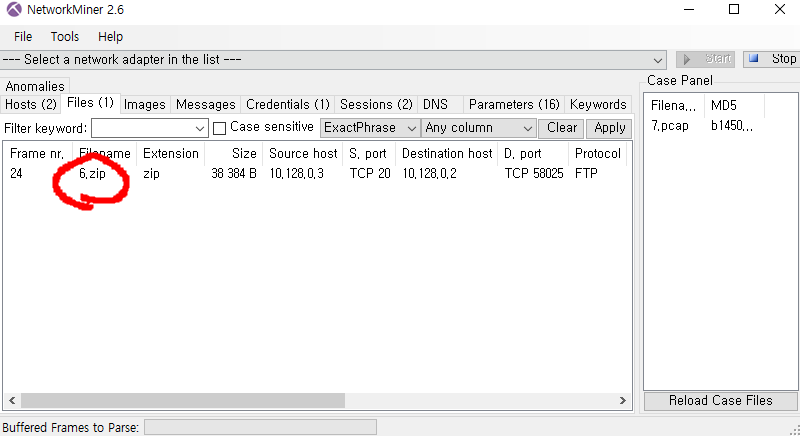Click the TCP 58025 destination port cell
This screenshot has height=436, width=800.
point(534,174)
